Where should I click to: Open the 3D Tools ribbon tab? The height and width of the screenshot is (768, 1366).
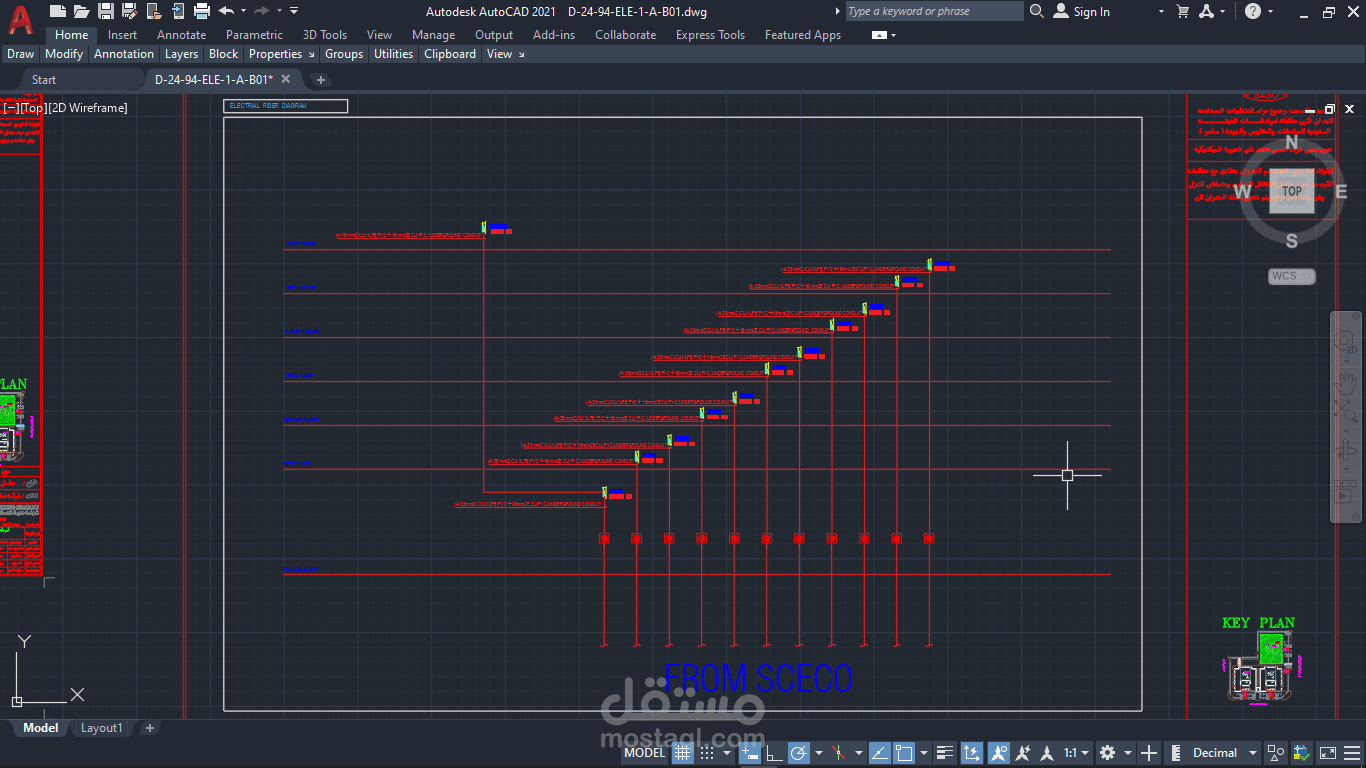(325, 35)
